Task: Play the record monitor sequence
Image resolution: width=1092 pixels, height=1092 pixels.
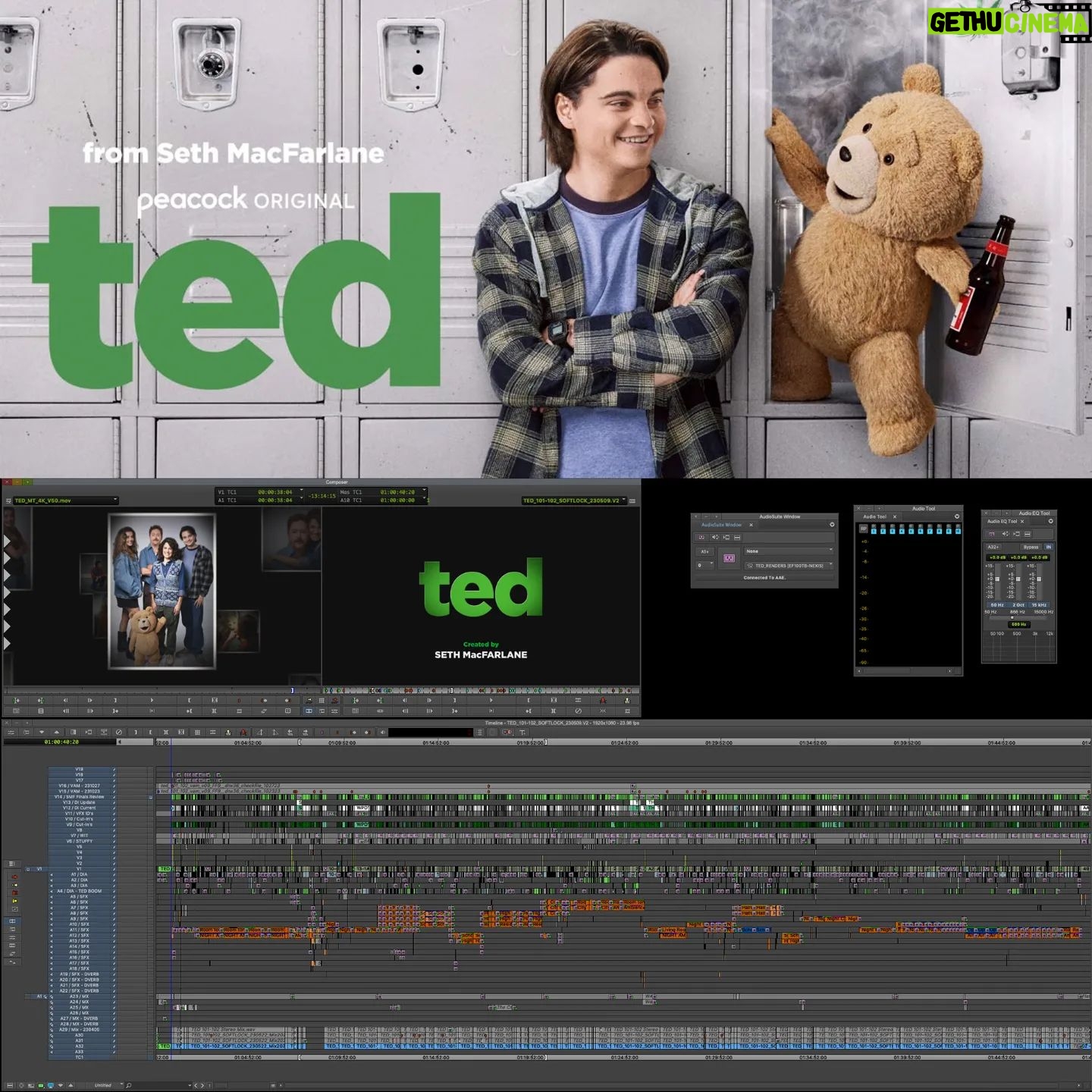Action: tap(491, 700)
